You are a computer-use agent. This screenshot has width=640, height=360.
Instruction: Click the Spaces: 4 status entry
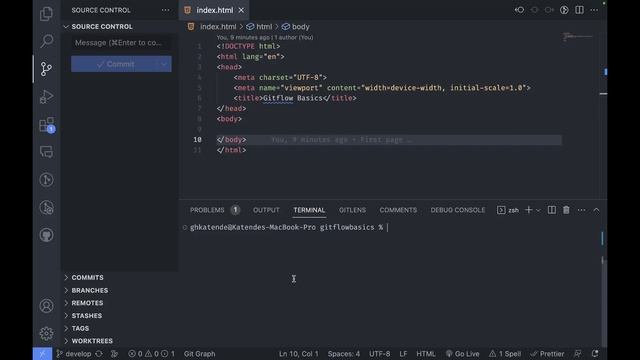pos(344,354)
